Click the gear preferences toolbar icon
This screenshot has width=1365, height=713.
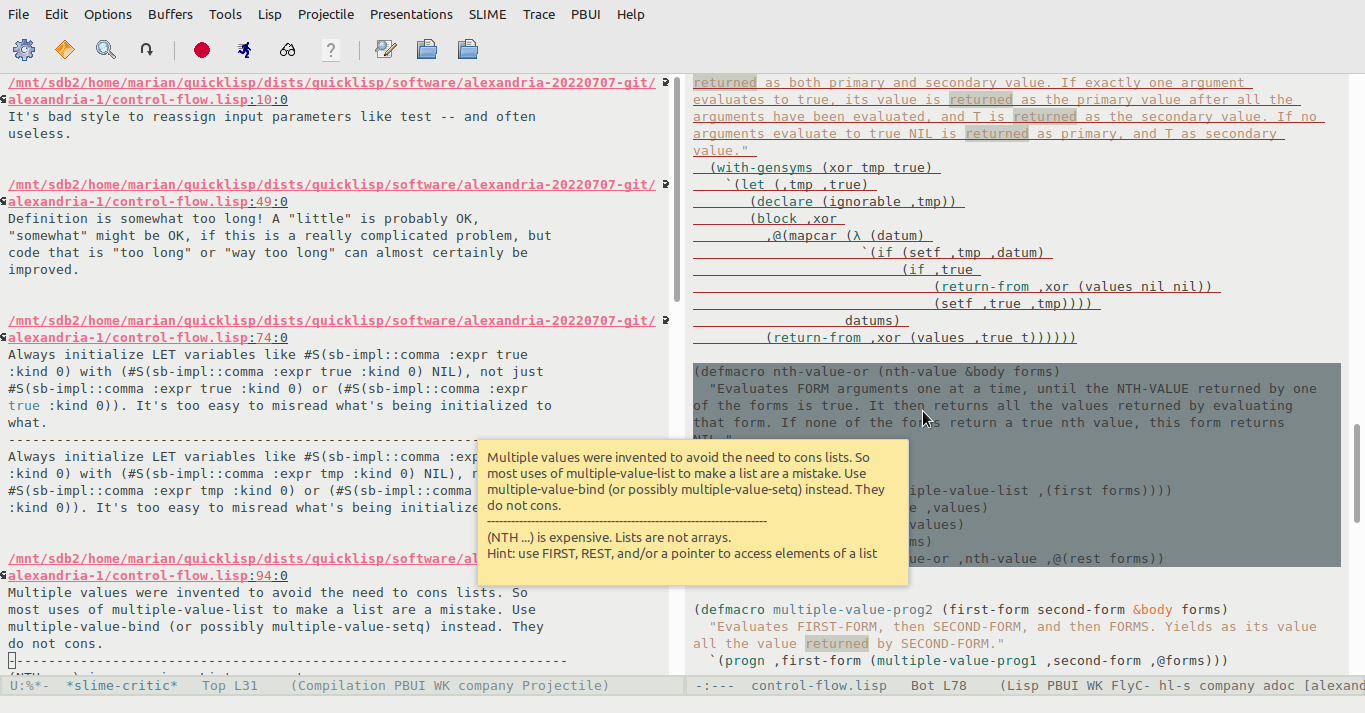(x=24, y=49)
